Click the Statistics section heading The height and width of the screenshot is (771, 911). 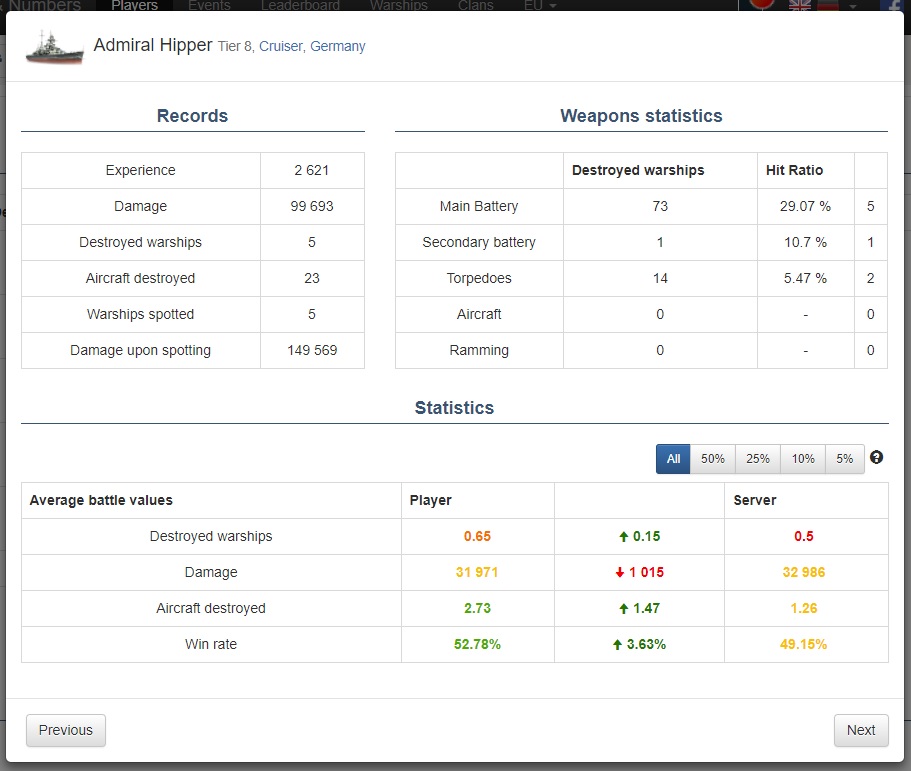click(454, 408)
